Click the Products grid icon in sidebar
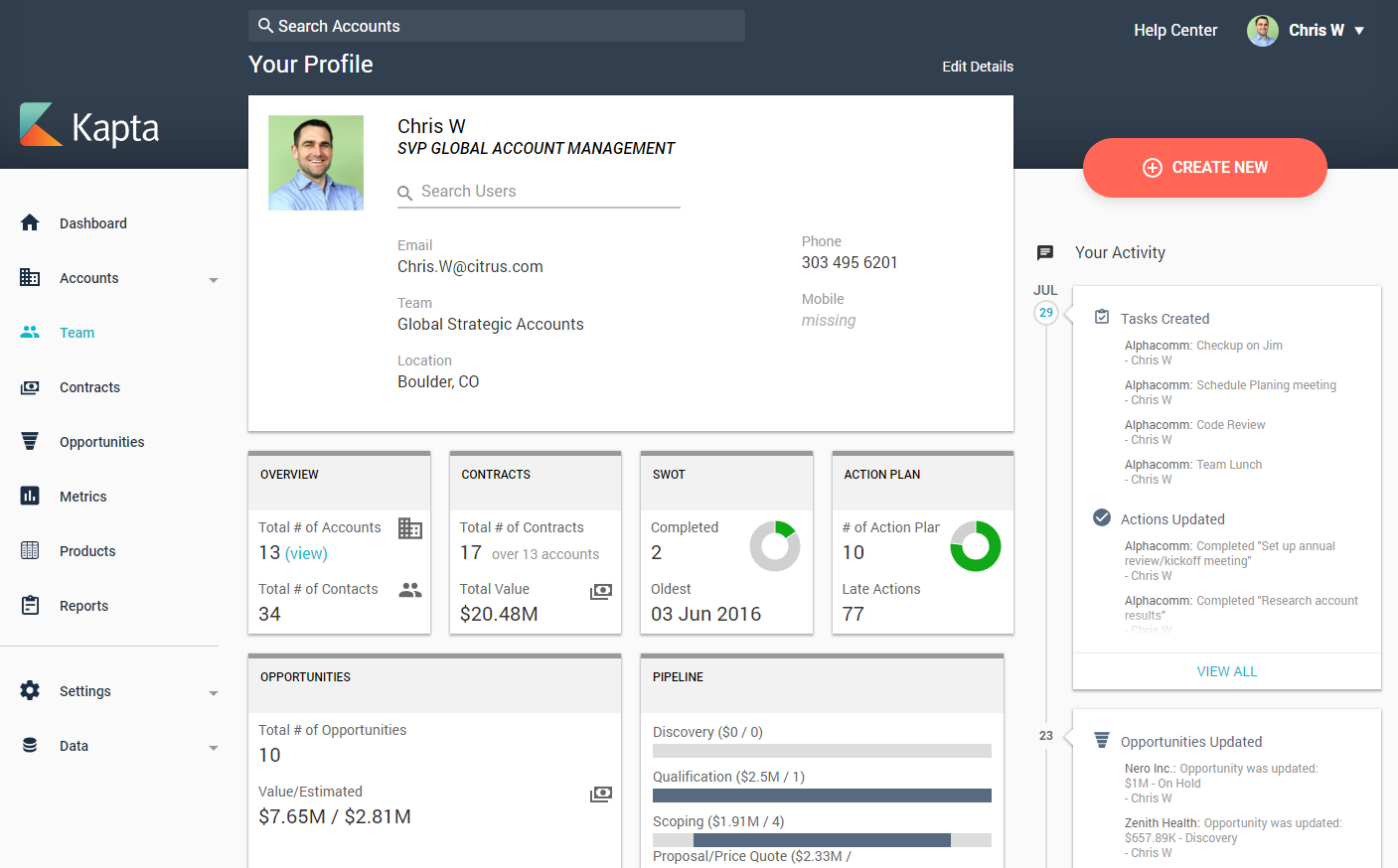The width and height of the screenshot is (1398, 868). point(30,550)
